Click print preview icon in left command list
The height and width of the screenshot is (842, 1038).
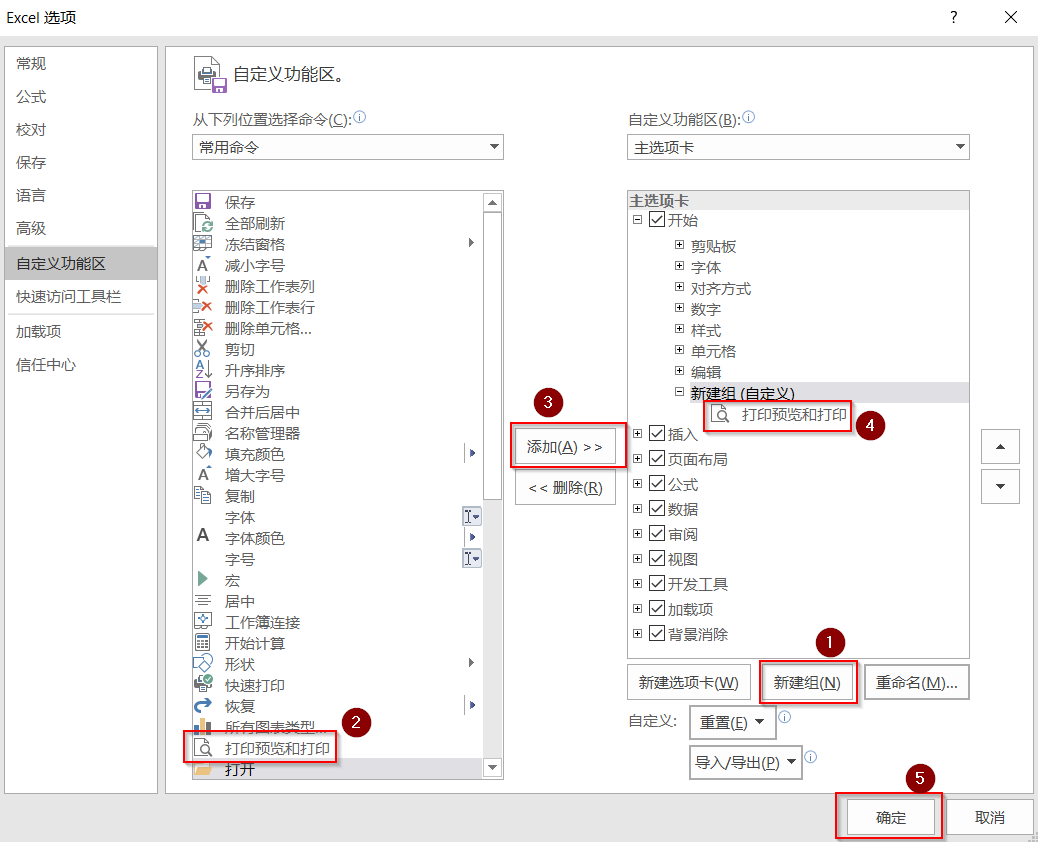[203, 748]
